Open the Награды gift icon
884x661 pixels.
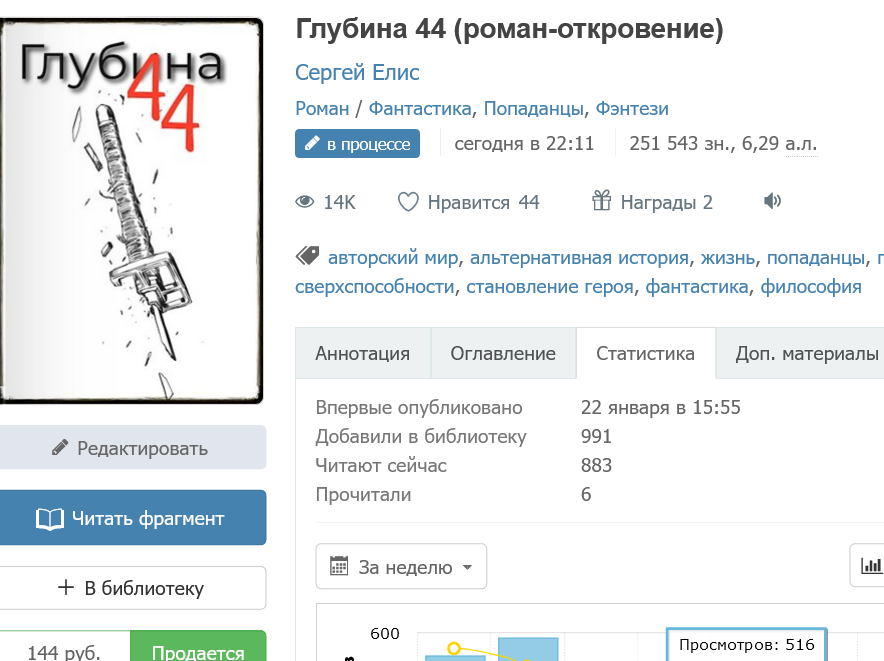(x=602, y=200)
